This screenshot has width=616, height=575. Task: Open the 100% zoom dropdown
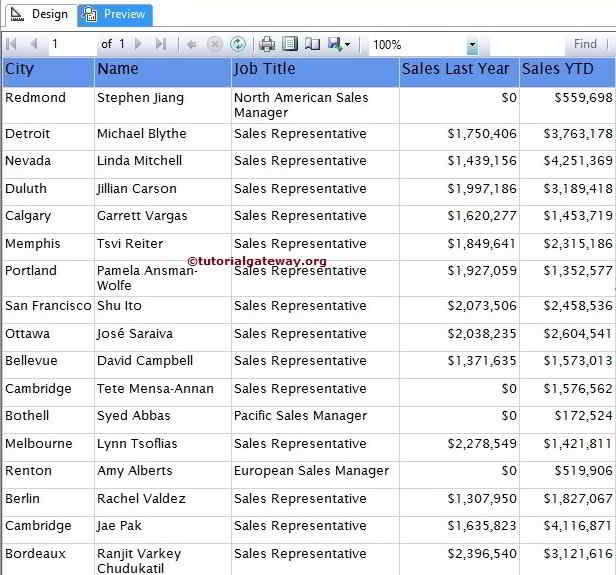coord(473,45)
